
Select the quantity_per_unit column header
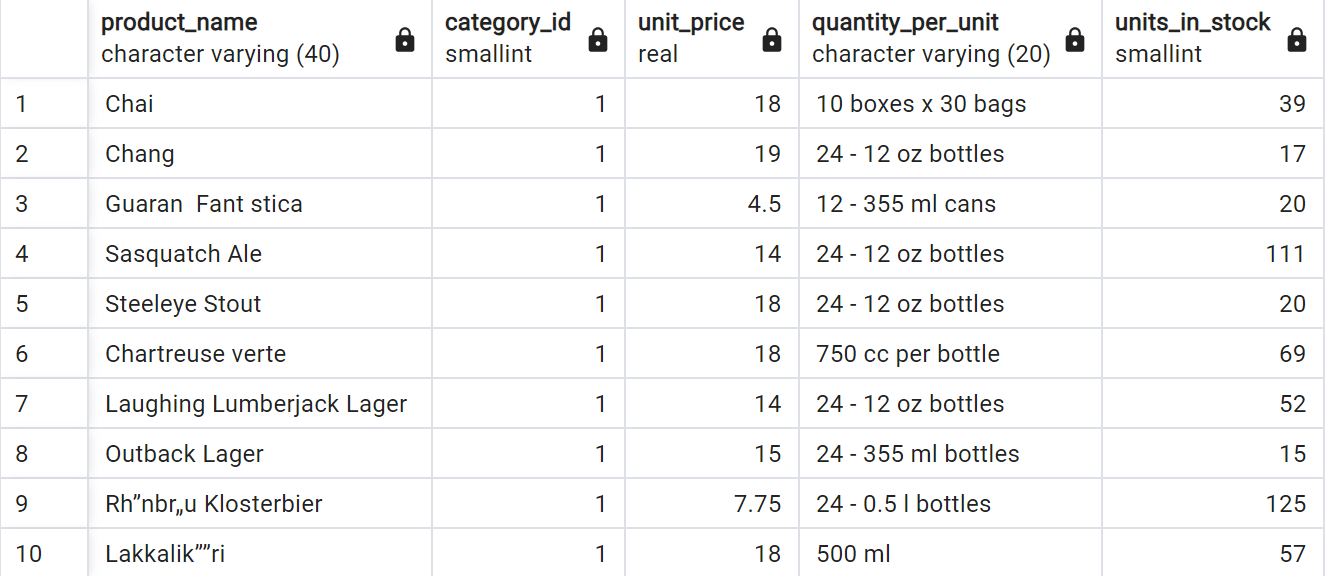[950, 39]
